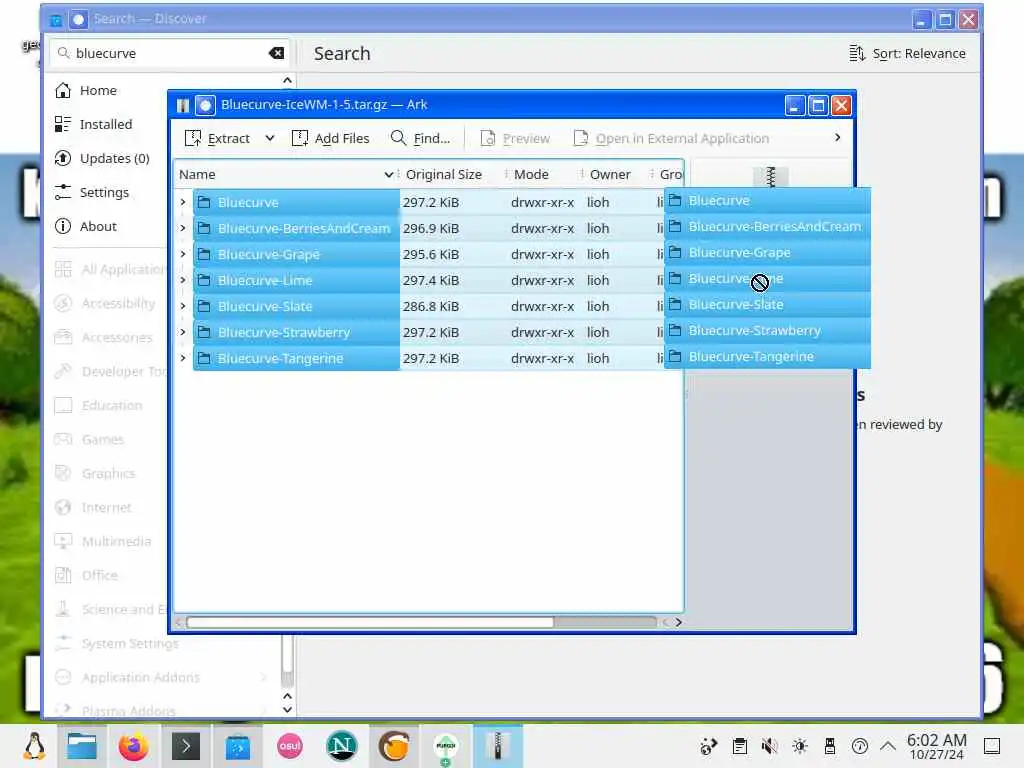Viewport: 1024px width, 768px height.
Task: Select Bluecurve-Tangerine in archive list
Action: pos(296,359)
